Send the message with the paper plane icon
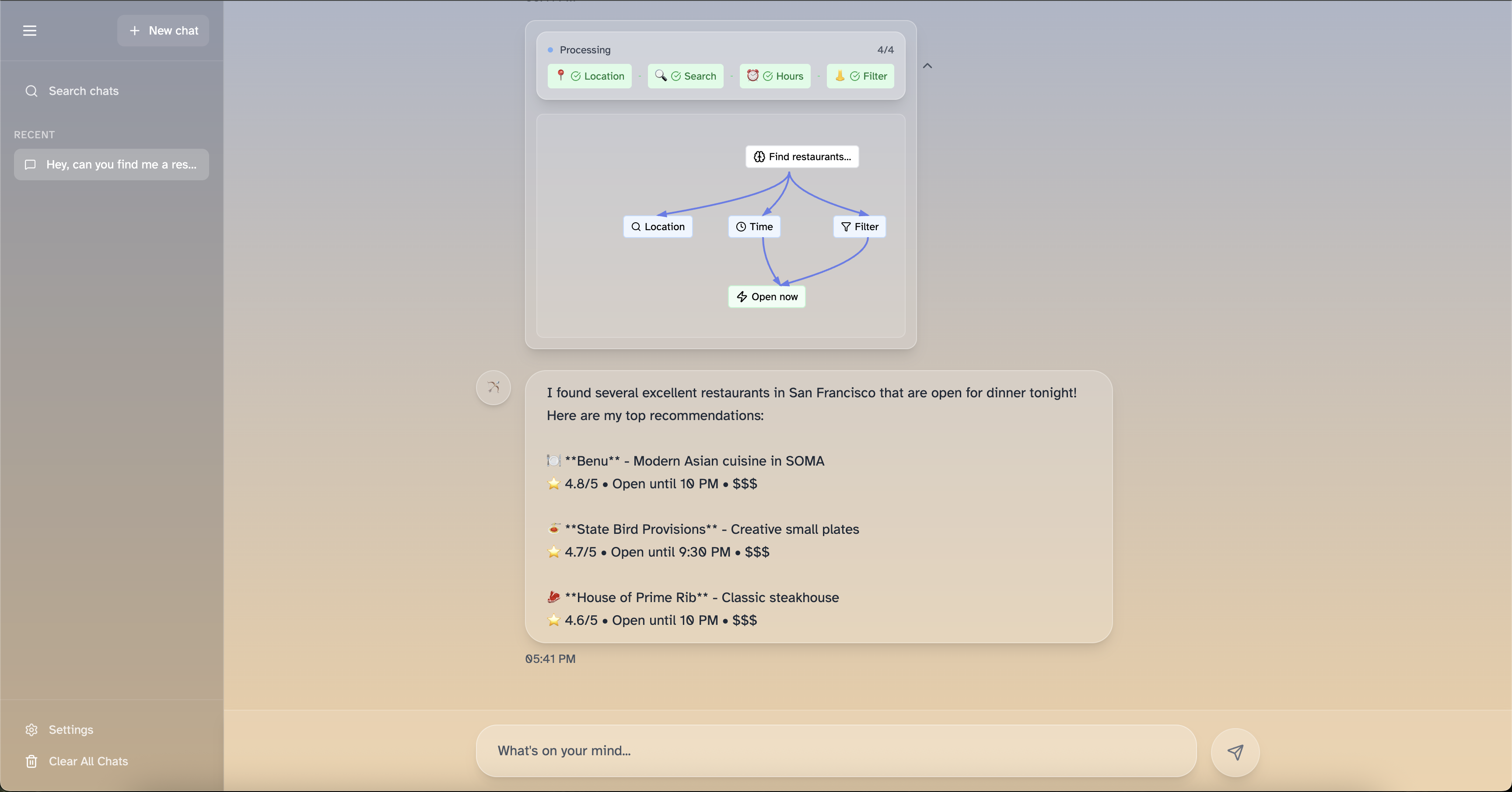This screenshot has width=1512, height=792. tap(1235, 752)
